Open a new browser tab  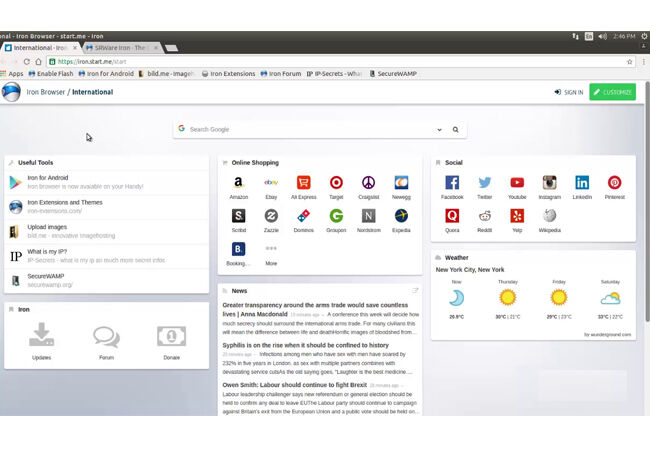172,48
